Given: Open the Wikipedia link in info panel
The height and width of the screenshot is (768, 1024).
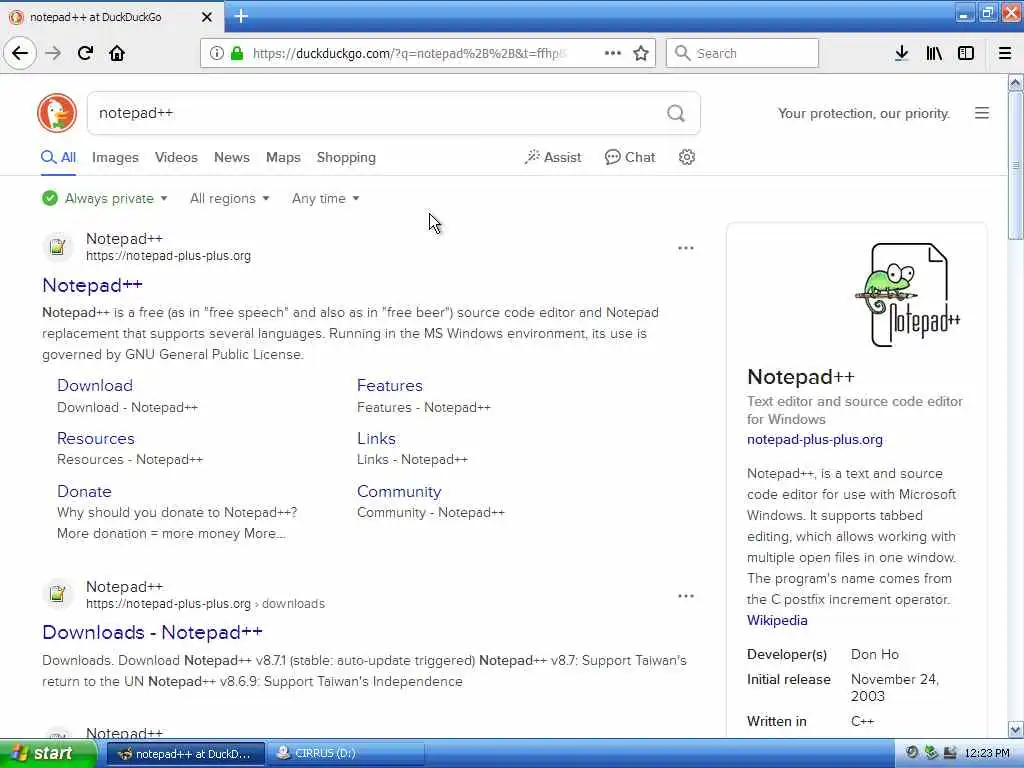Looking at the screenshot, I should [x=777, y=620].
